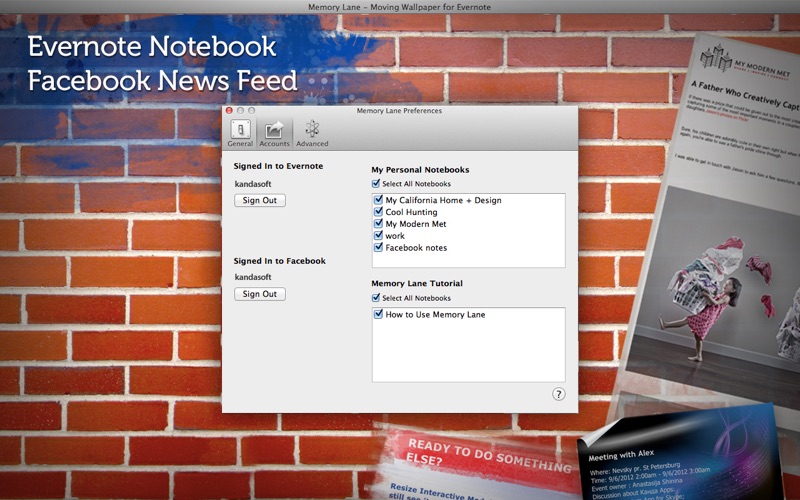Click the Signed In to Evernote label

pos(278,166)
